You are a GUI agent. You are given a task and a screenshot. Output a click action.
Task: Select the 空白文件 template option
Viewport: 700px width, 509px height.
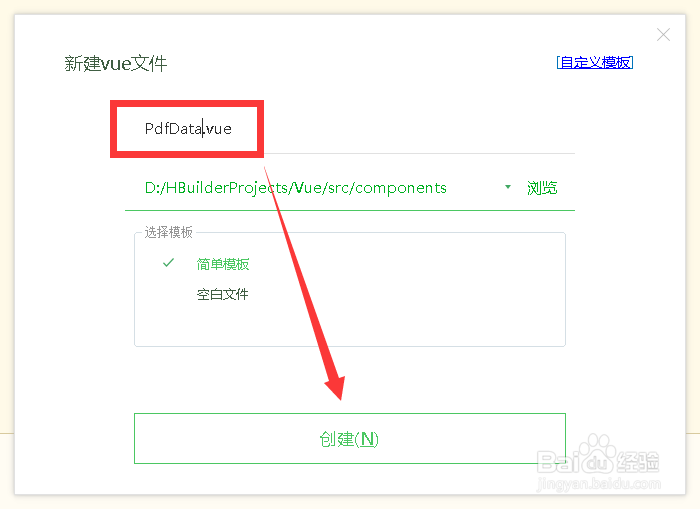click(222, 294)
